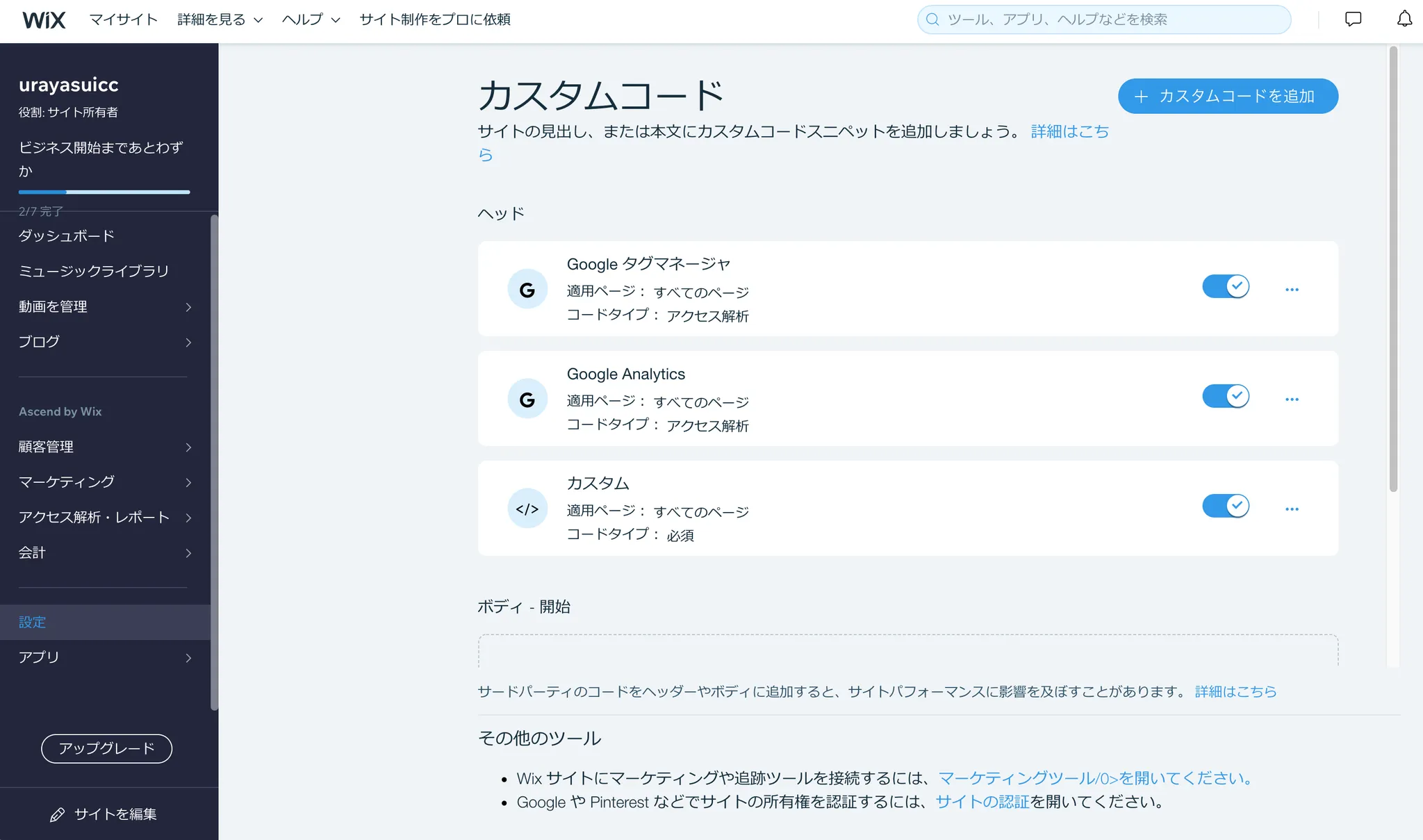Viewport: 1423px width, 840px height.
Task: Click the search tools input field
Action: pos(1112,19)
